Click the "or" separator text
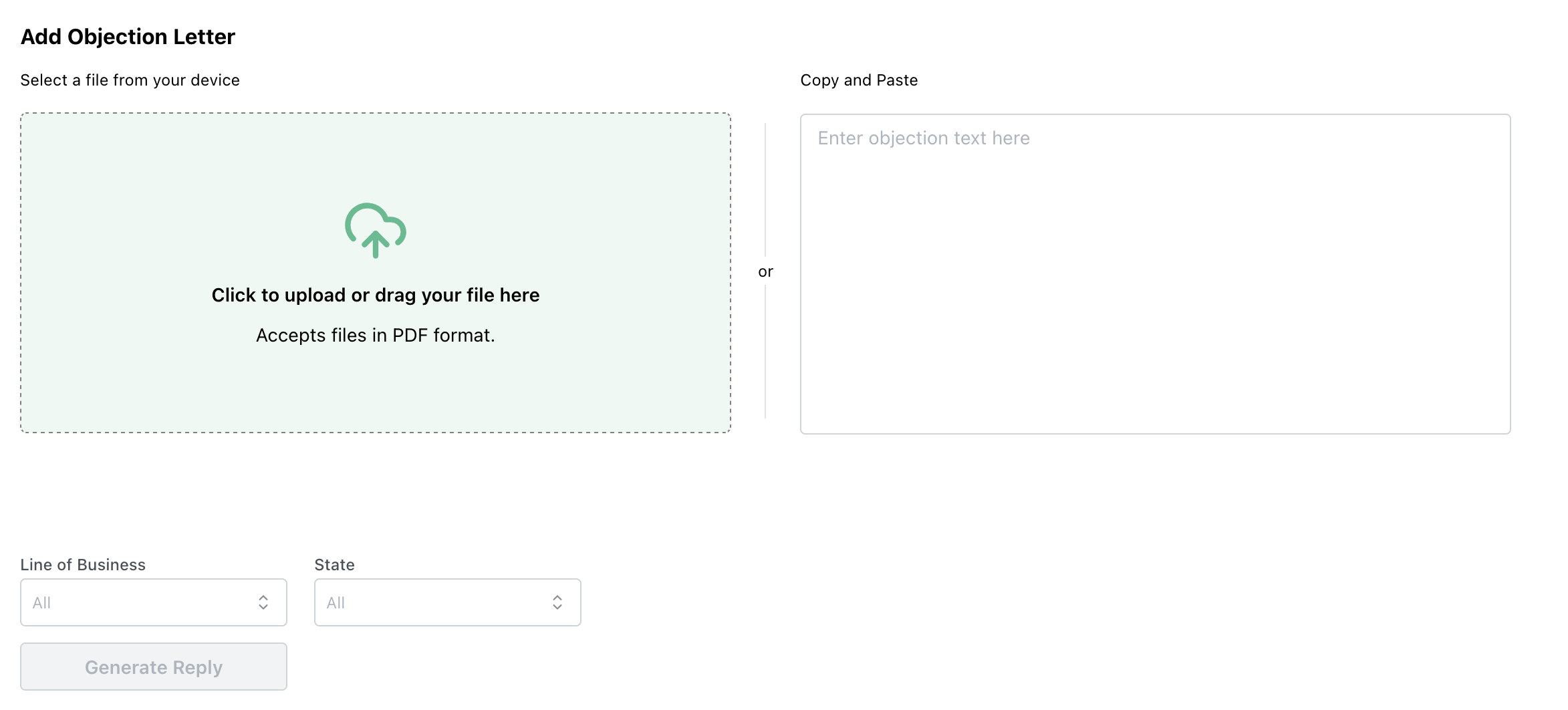Image resolution: width=1568 pixels, height=710 pixels. (765, 271)
